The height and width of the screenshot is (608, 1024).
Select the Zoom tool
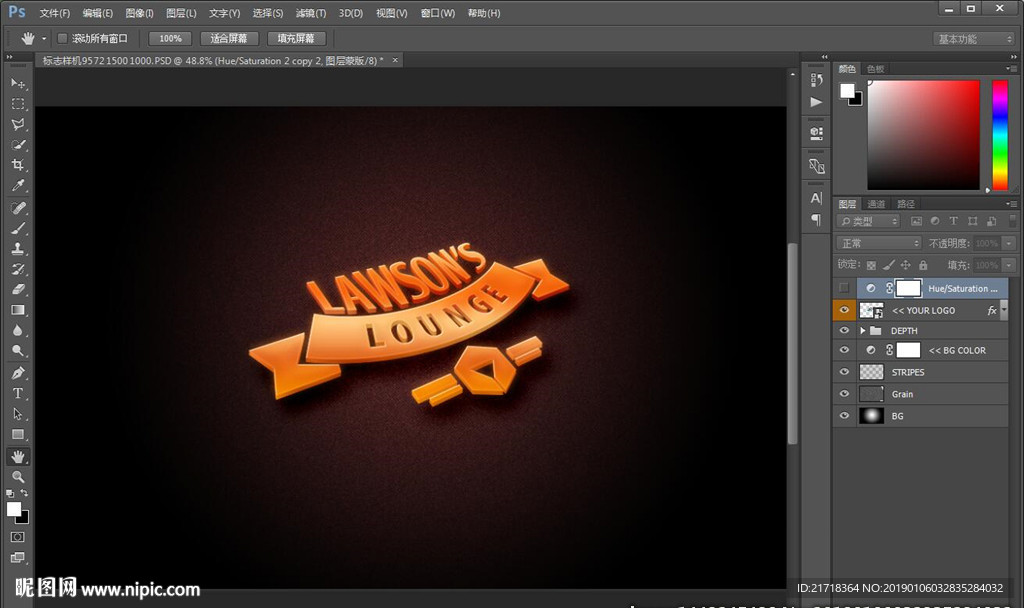18,477
